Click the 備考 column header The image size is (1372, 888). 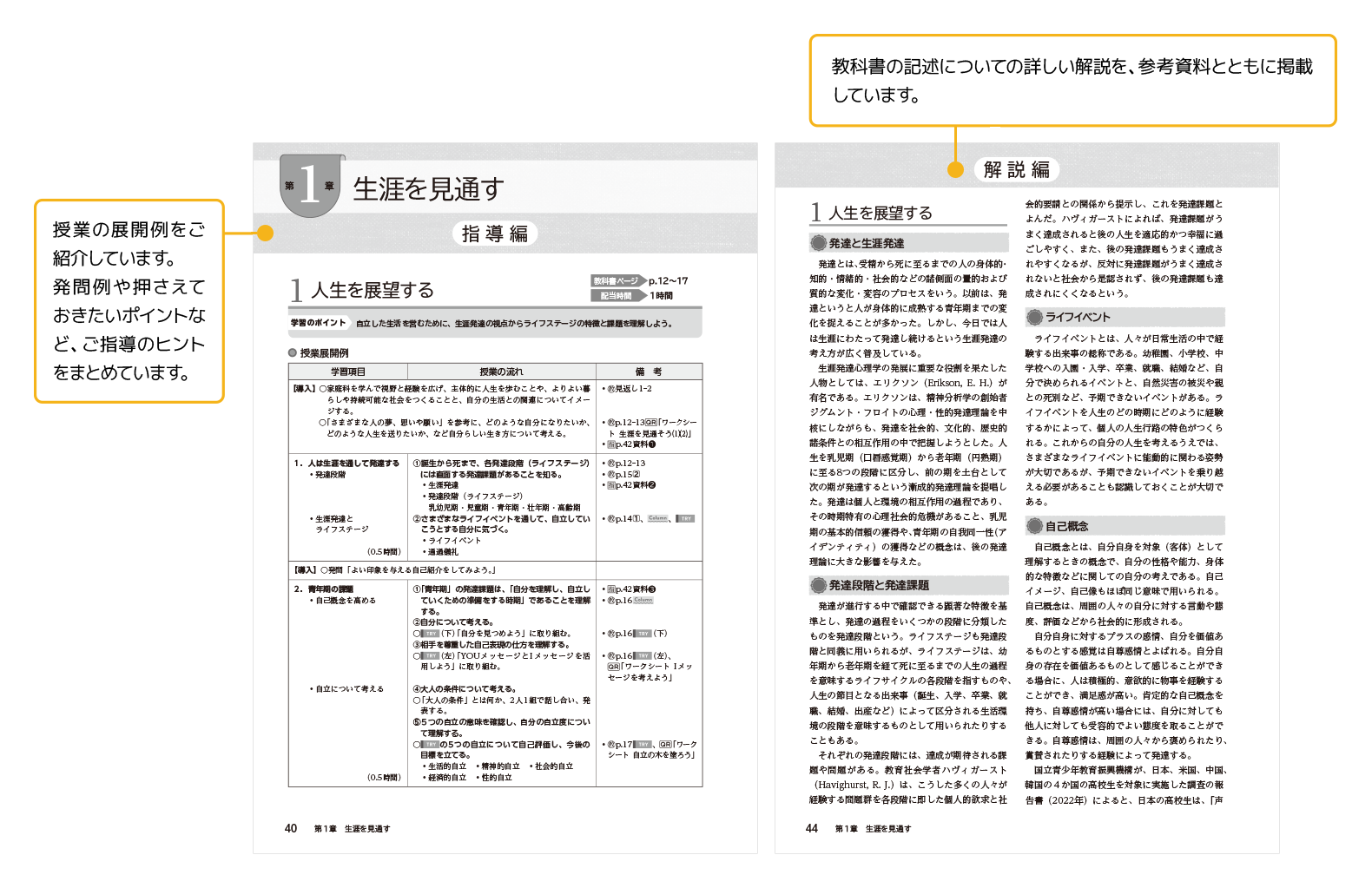648,372
